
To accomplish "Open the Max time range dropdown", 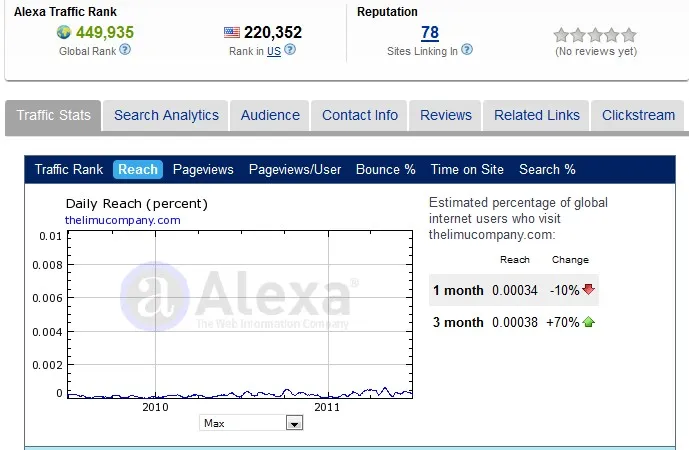I will click(x=251, y=423).
